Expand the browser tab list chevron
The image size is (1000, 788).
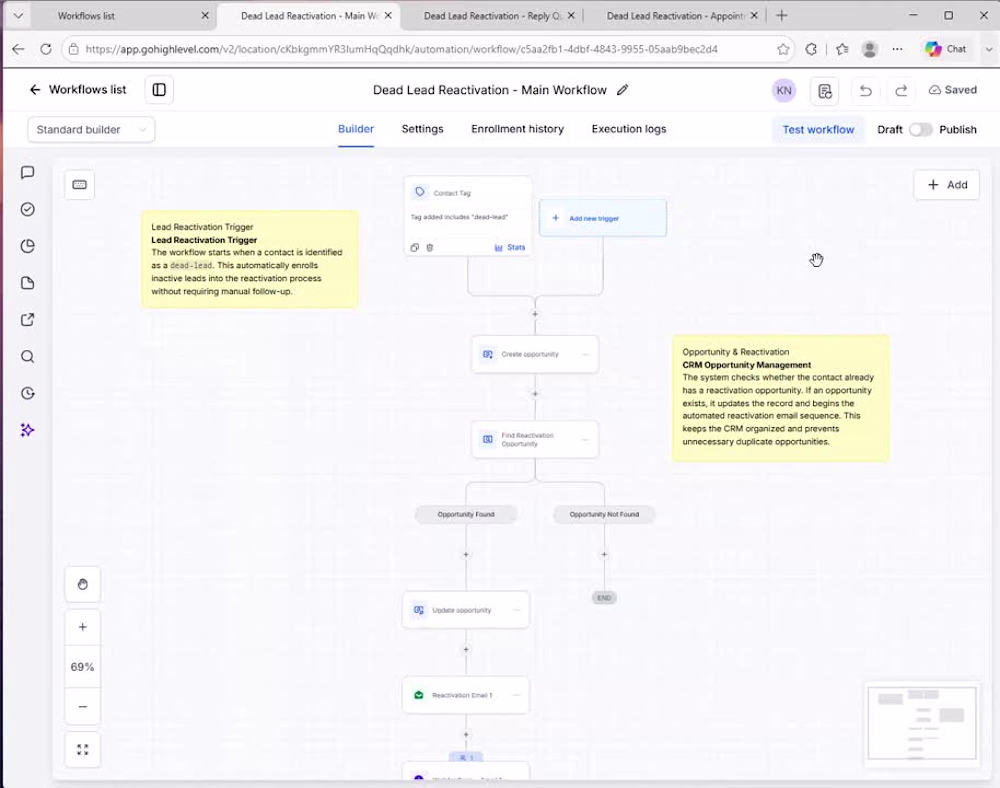click(18, 15)
